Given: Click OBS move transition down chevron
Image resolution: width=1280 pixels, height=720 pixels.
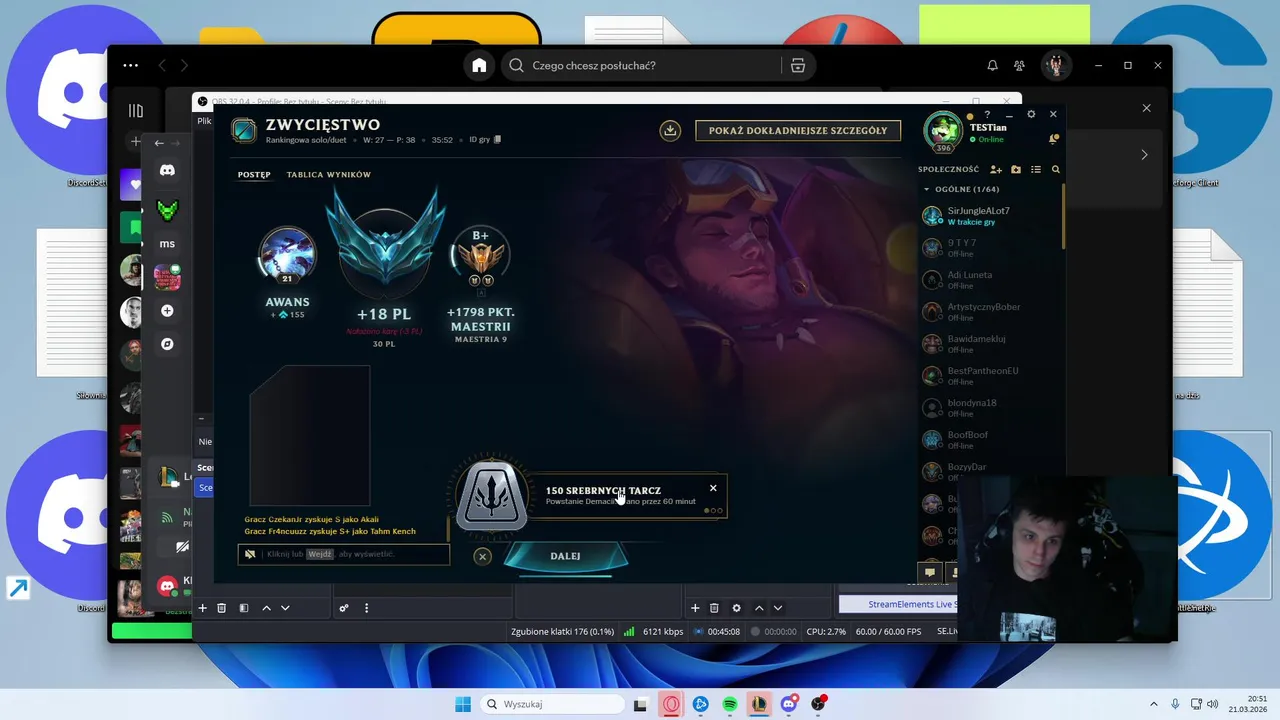Looking at the screenshot, I should click(778, 608).
